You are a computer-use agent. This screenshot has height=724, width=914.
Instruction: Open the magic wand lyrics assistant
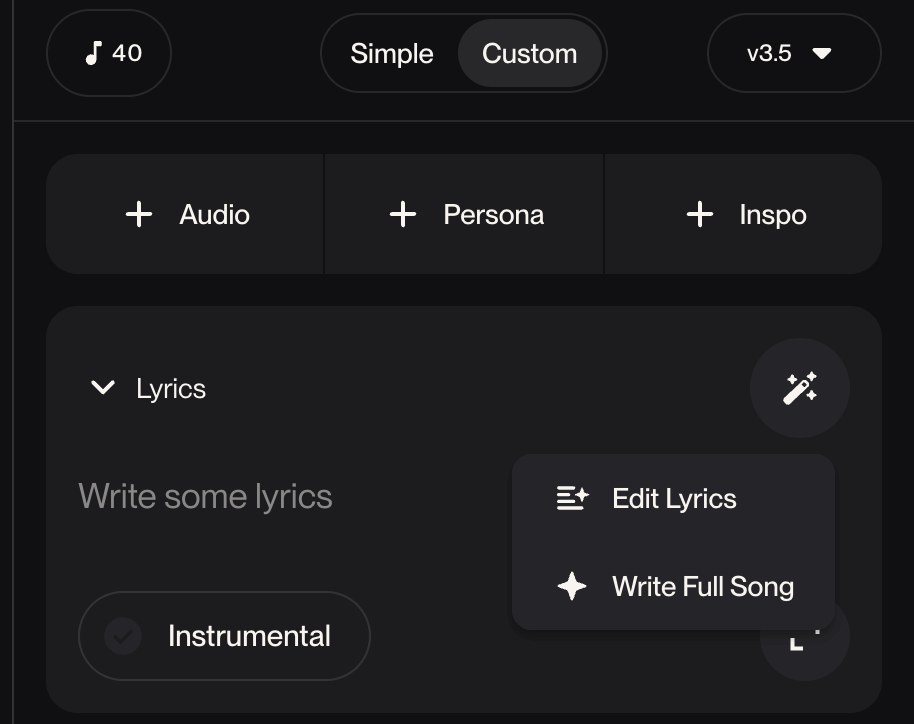coord(799,388)
